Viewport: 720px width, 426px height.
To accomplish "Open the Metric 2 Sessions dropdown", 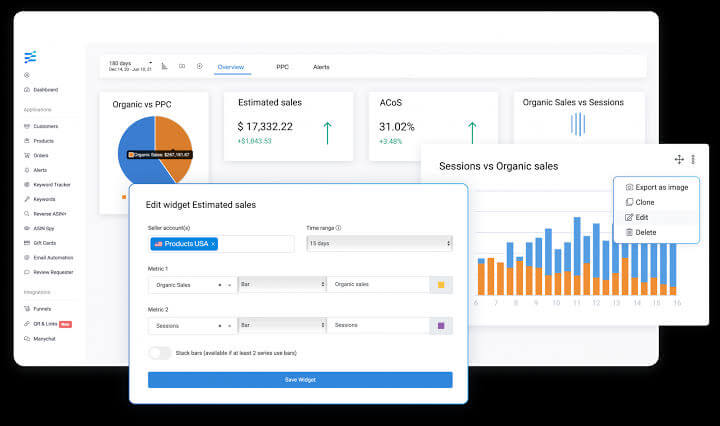I will (x=192, y=325).
